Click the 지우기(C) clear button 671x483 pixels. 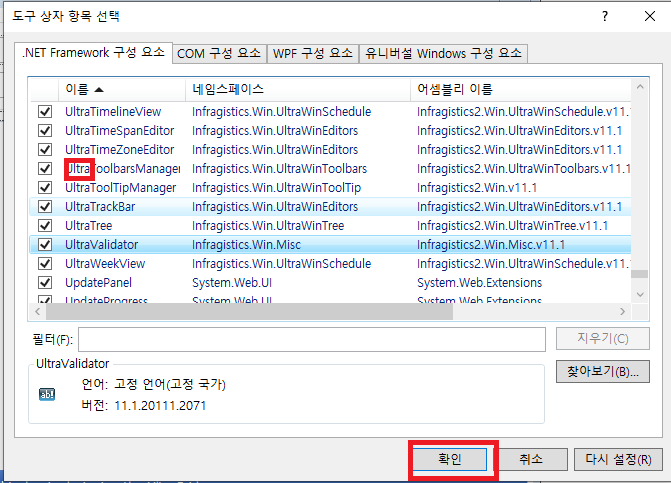tap(603, 339)
